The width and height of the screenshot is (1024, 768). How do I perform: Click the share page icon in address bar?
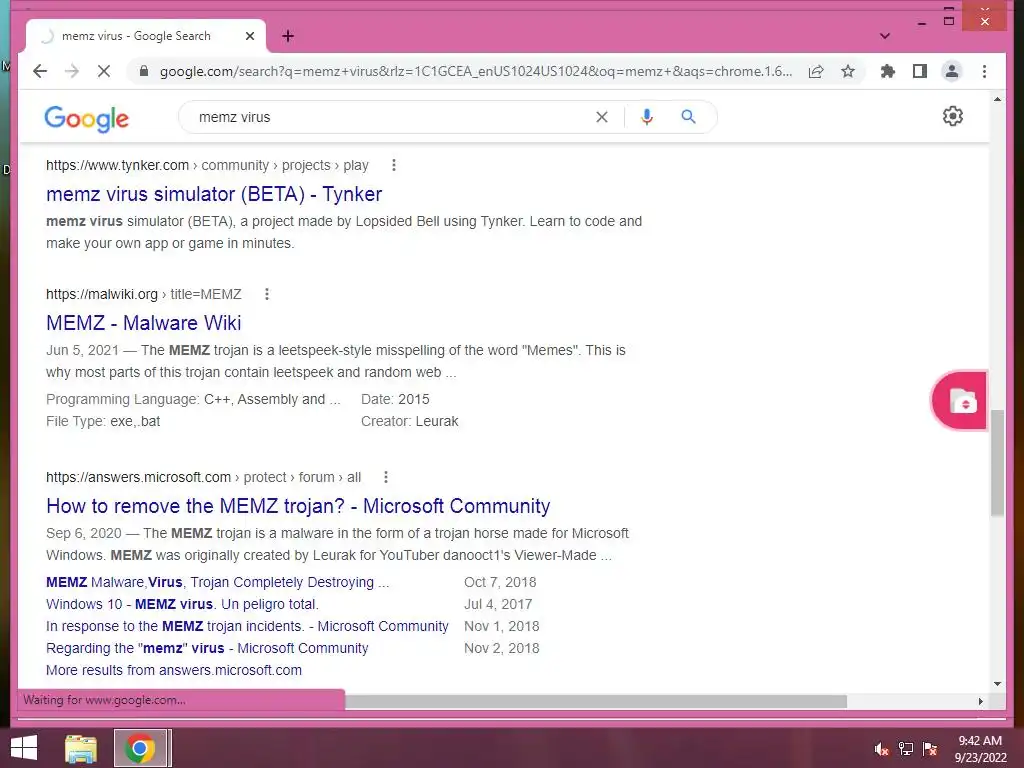[816, 71]
